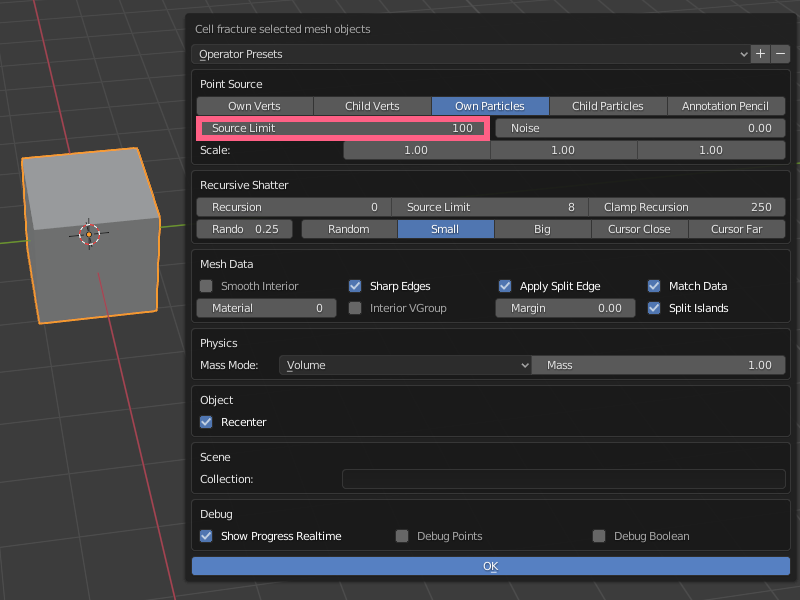800x600 pixels.
Task: Select Child Particles point source
Action: (607, 106)
